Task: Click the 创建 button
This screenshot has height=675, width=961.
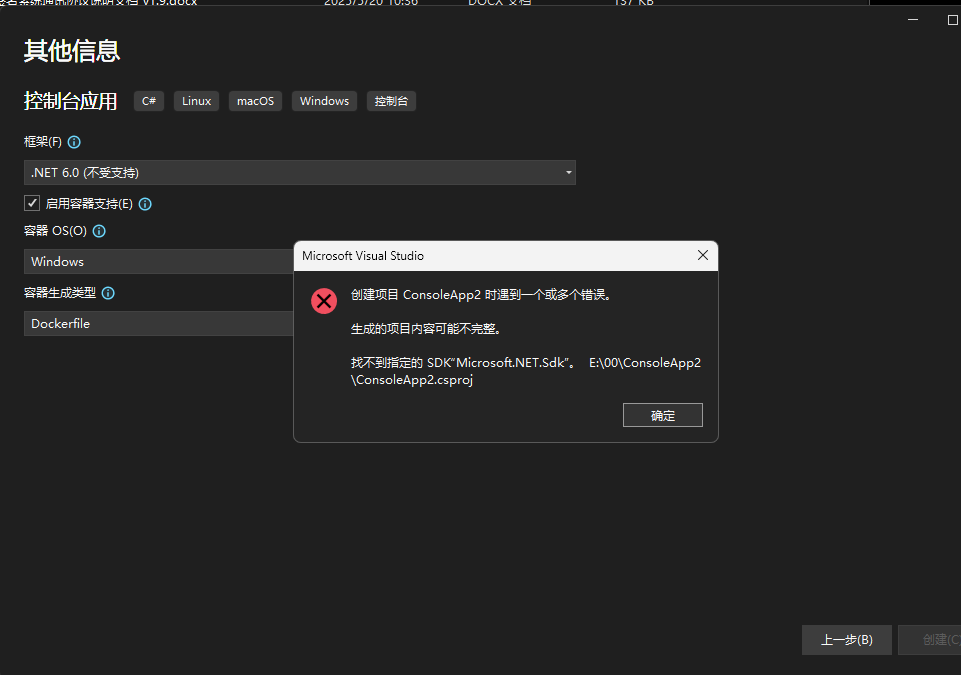Action: [x=932, y=640]
